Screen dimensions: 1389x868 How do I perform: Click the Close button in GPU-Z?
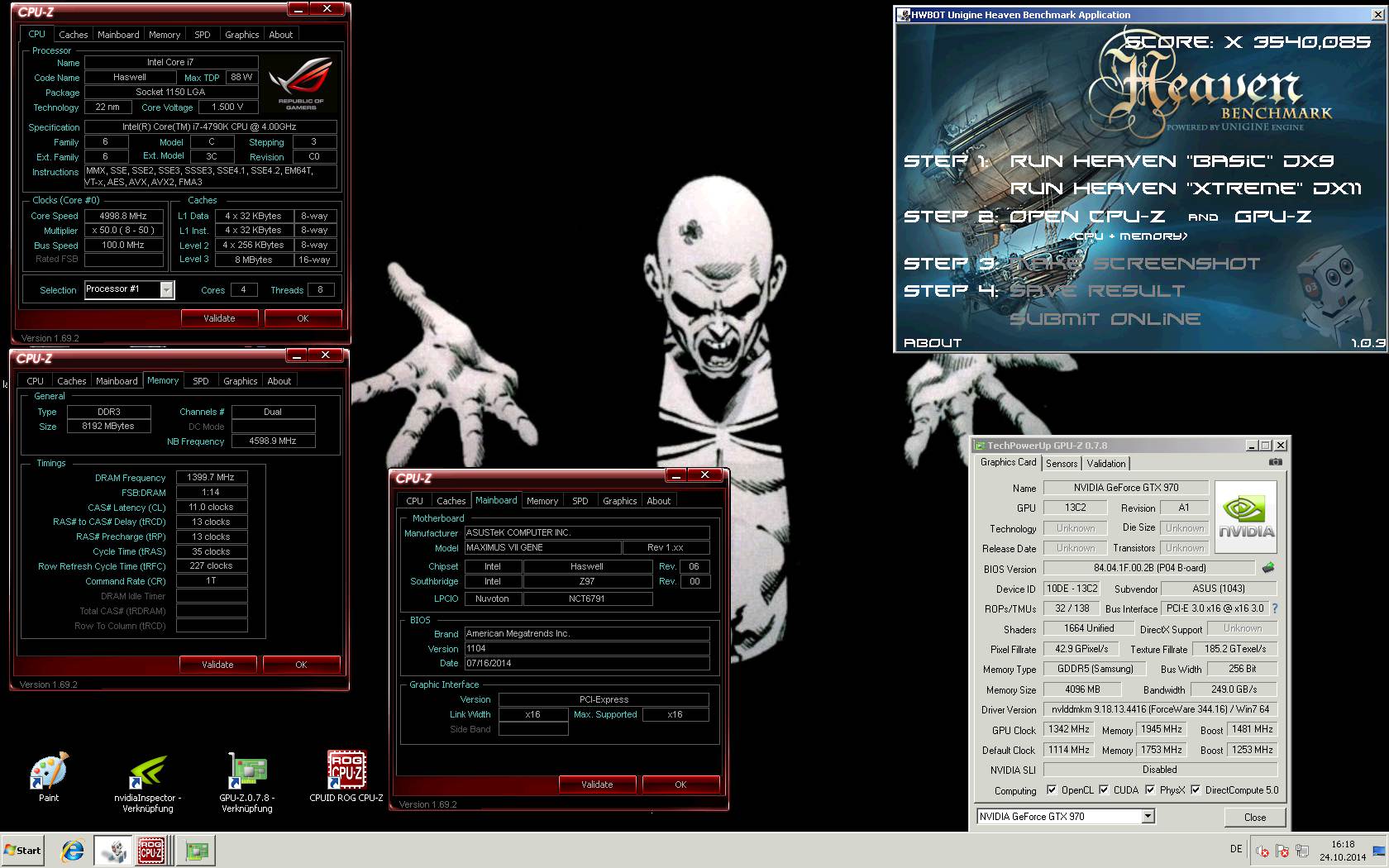(1255, 817)
